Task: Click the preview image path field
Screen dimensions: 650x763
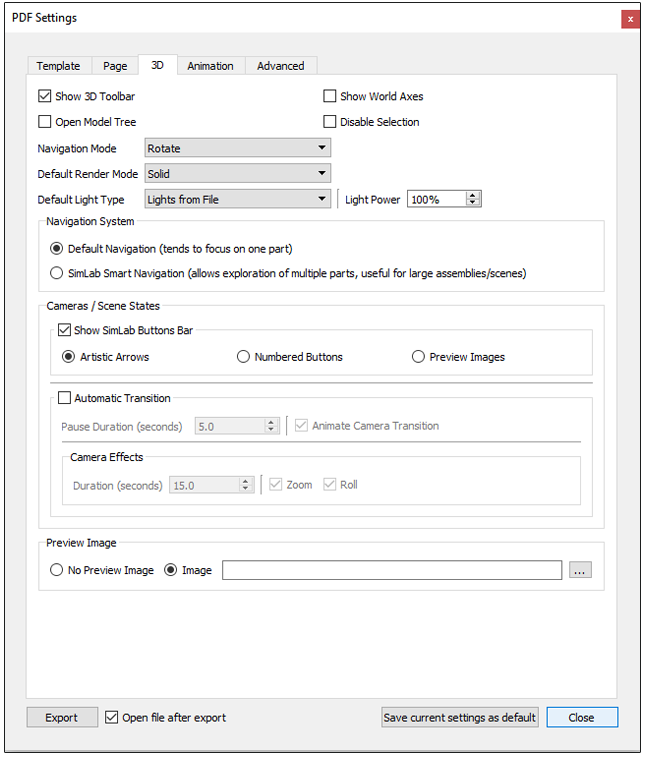Action: tap(392, 570)
